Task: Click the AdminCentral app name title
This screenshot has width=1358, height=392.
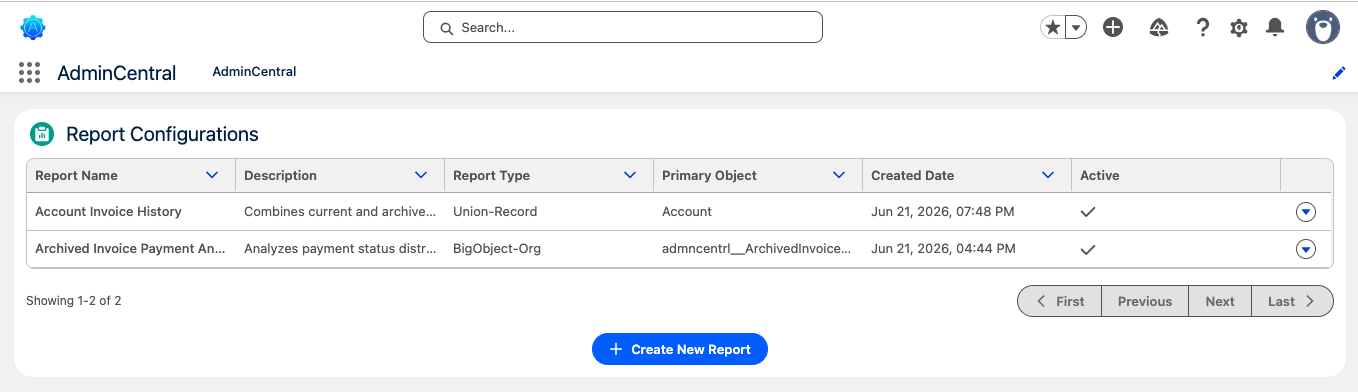Action: click(x=117, y=73)
